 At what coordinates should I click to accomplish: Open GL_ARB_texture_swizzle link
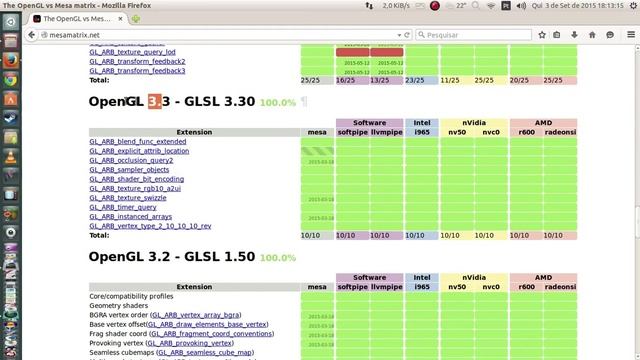pyautogui.click(x=128, y=198)
